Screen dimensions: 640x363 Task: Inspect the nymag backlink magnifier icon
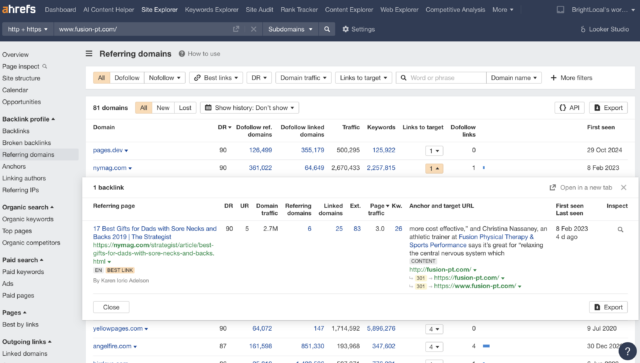pyautogui.click(x=620, y=229)
